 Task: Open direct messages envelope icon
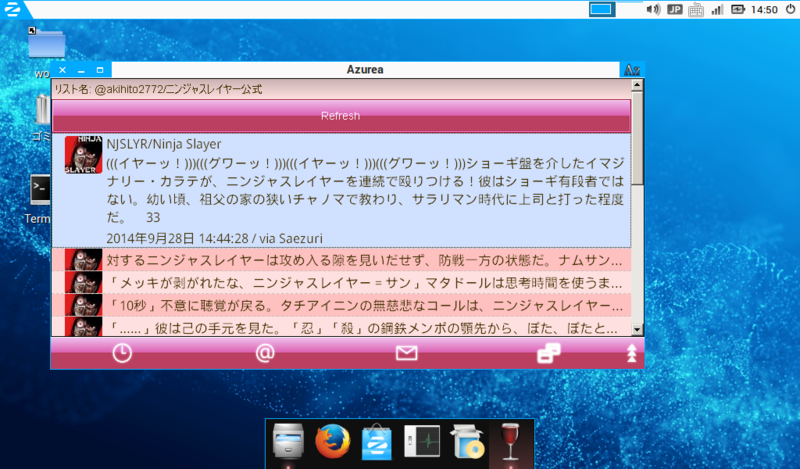point(407,353)
